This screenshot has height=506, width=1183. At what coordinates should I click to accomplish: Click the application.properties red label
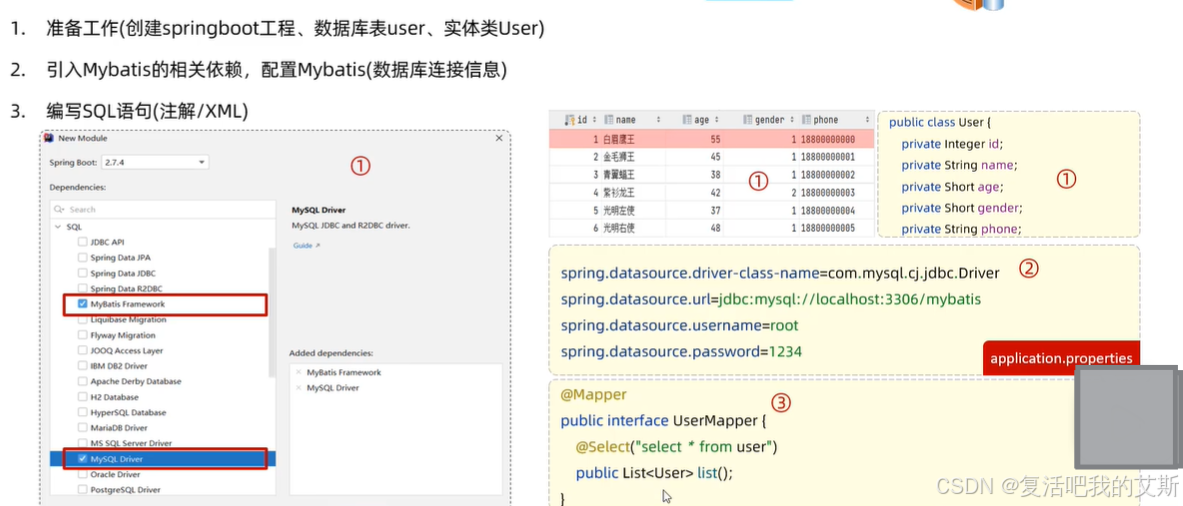[1061, 358]
